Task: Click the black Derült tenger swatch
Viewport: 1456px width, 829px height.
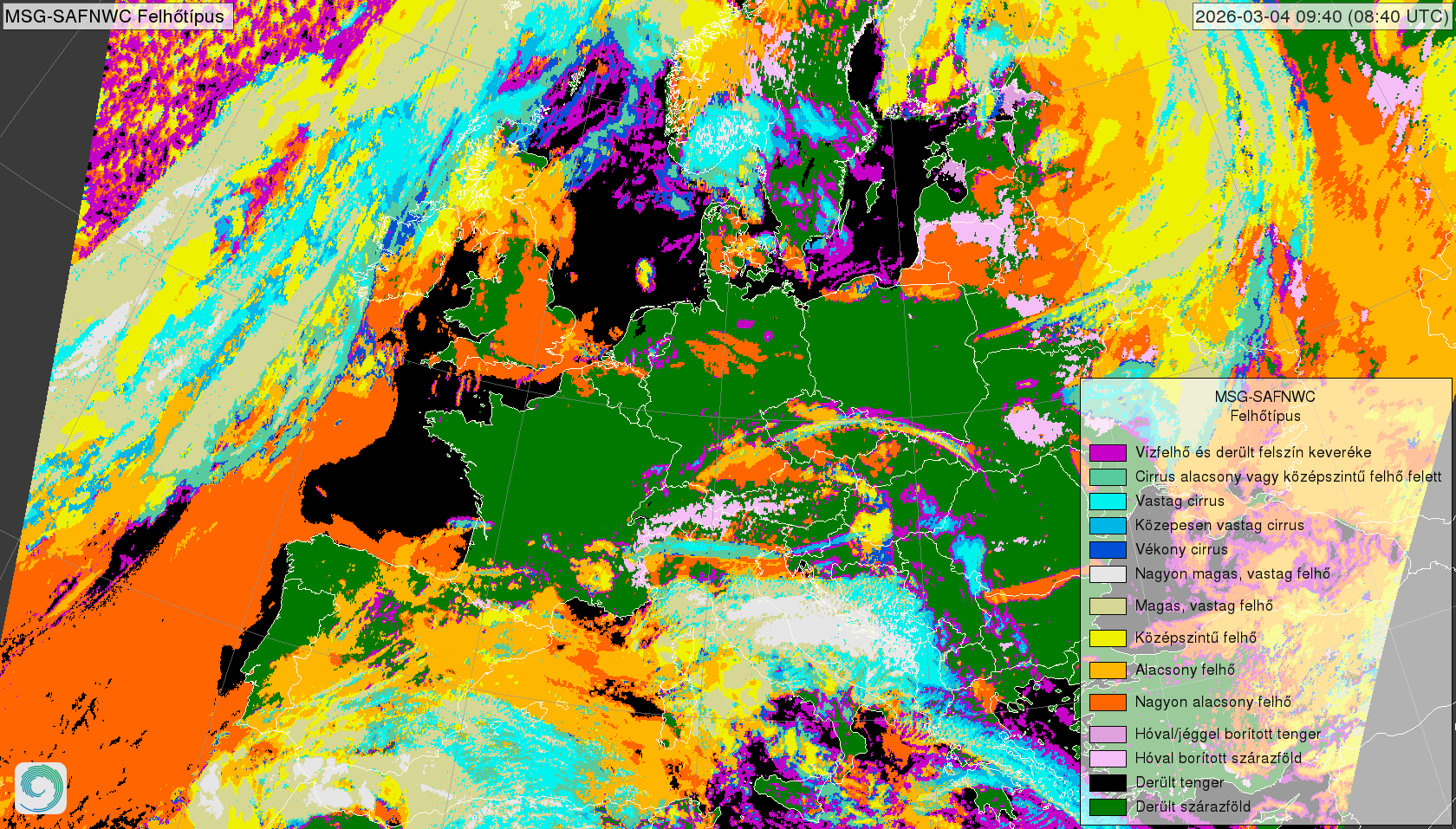Action: click(x=1108, y=783)
